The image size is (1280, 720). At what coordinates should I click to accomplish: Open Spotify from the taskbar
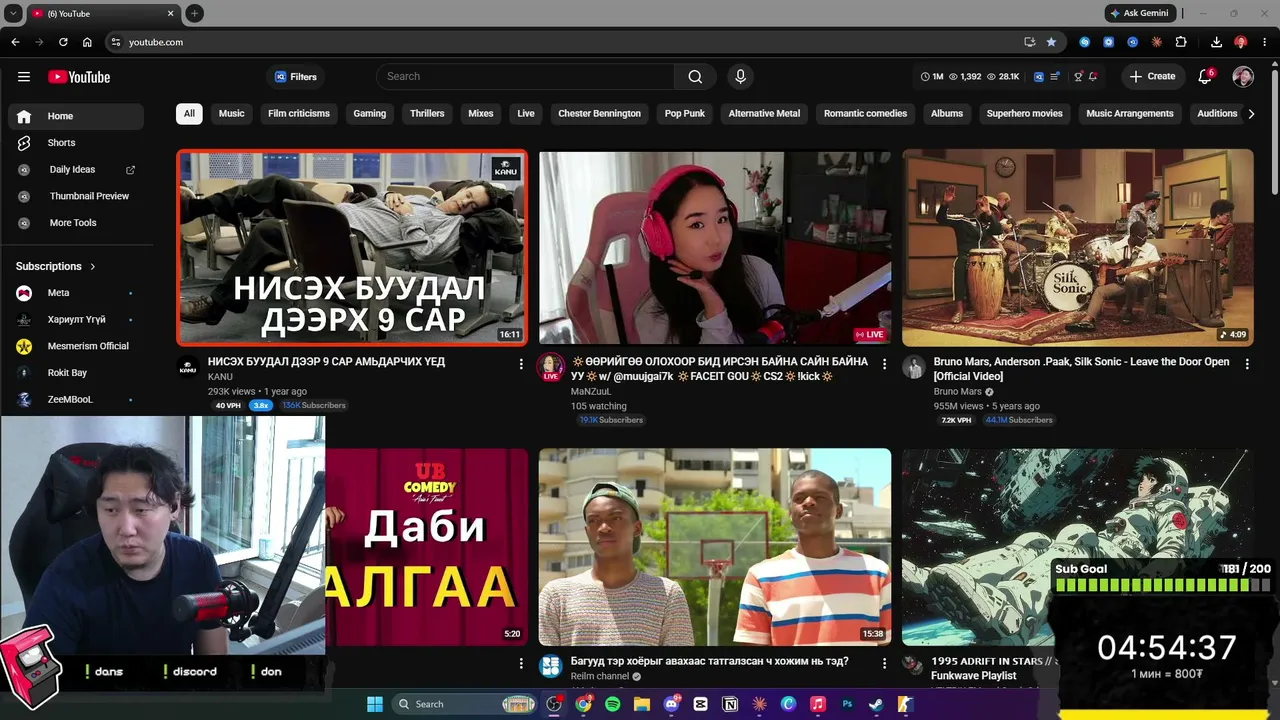click(613, 704)
